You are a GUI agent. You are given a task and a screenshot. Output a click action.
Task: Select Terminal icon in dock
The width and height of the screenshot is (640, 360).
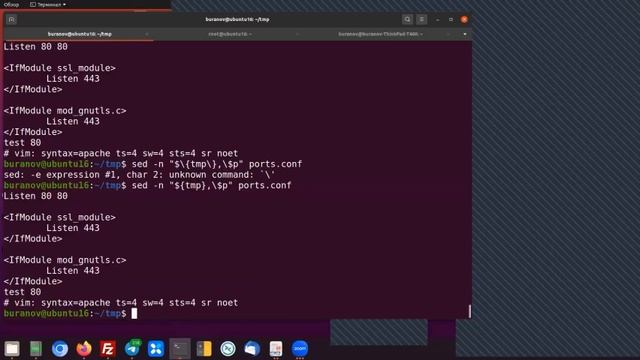tap(180, 349)
